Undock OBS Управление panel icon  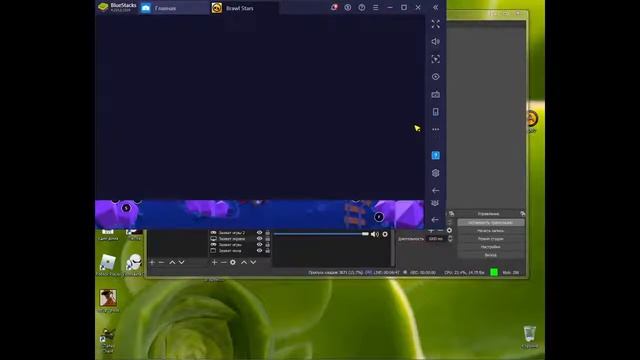522,213
